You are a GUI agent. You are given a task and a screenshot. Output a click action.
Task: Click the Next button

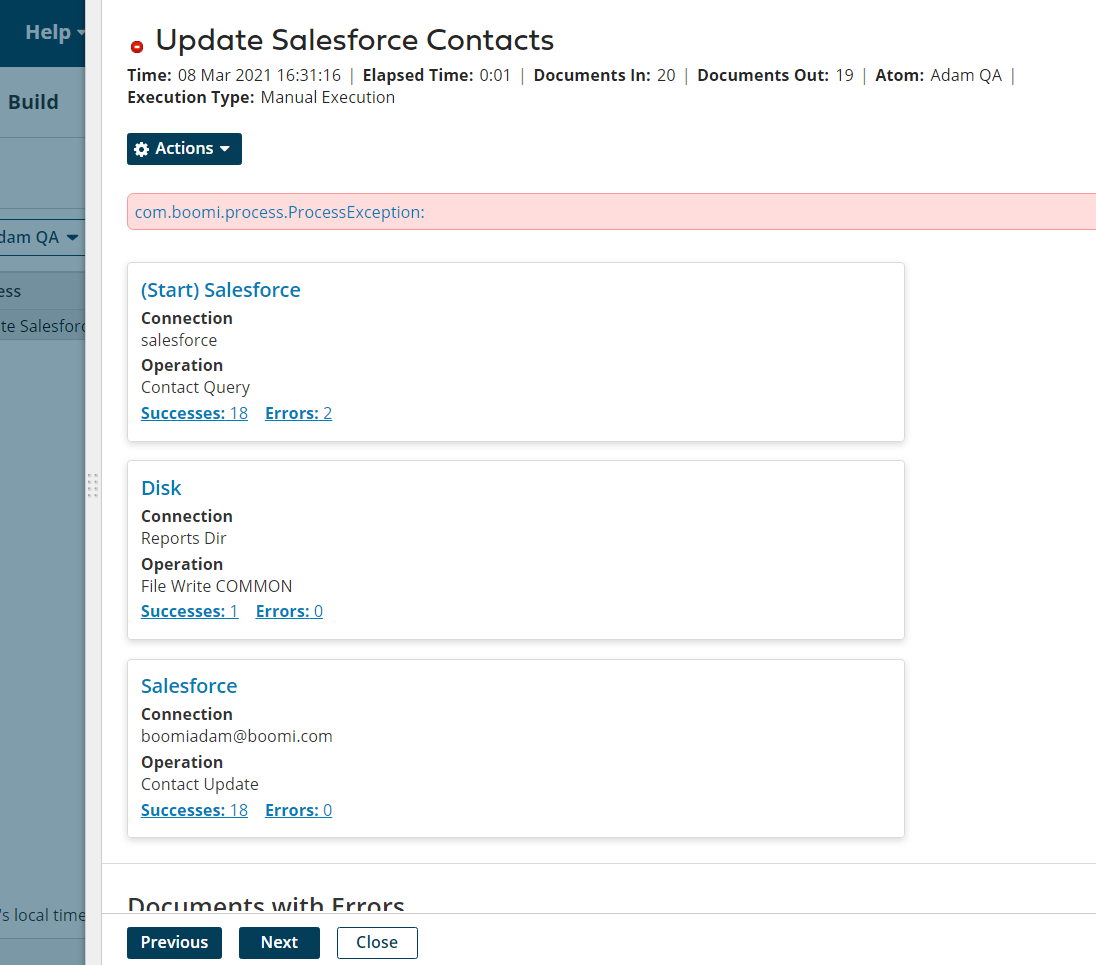(x=279, y=942)
